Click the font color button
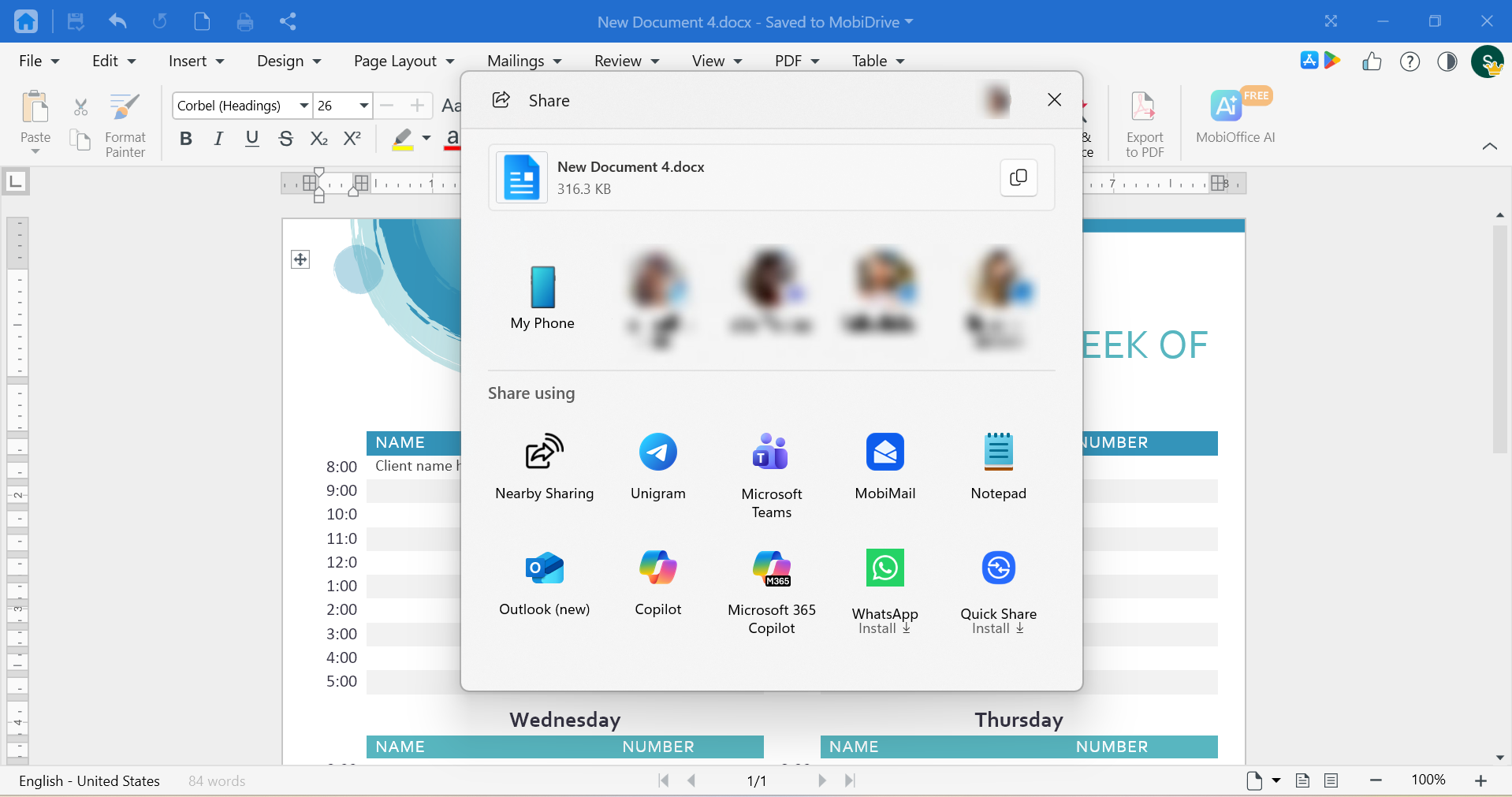 [x=452, y=139]
